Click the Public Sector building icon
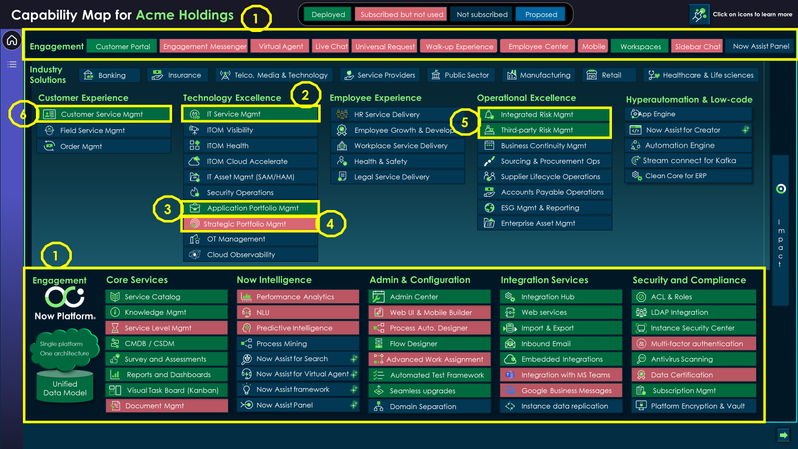Image resolution: width=798 pixels, height=449 pixels. [436, 75]
